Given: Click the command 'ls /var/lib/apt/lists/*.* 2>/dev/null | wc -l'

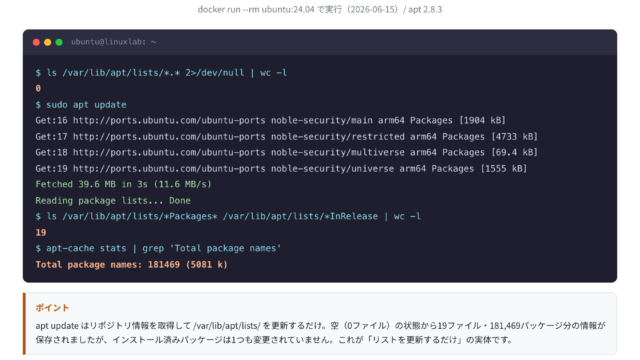Looking at the screenshot, I should pos(161,73).
